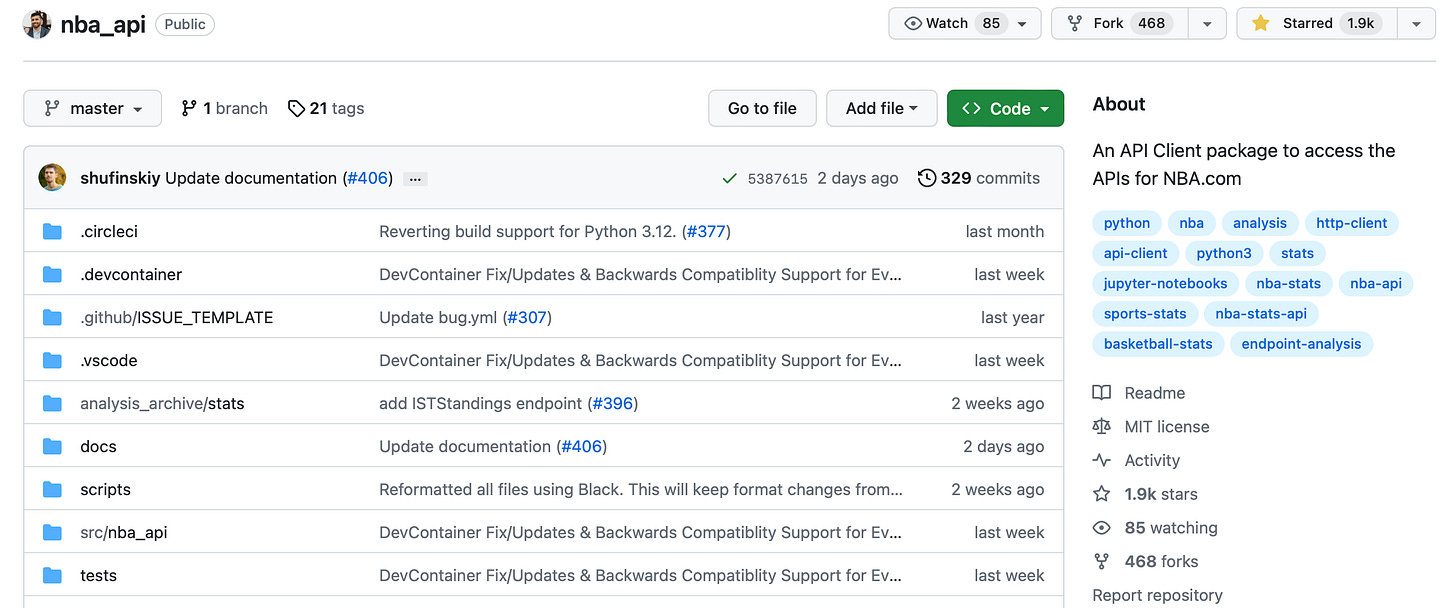Click the tag icon beside 21 tags

tap(296, 108)
